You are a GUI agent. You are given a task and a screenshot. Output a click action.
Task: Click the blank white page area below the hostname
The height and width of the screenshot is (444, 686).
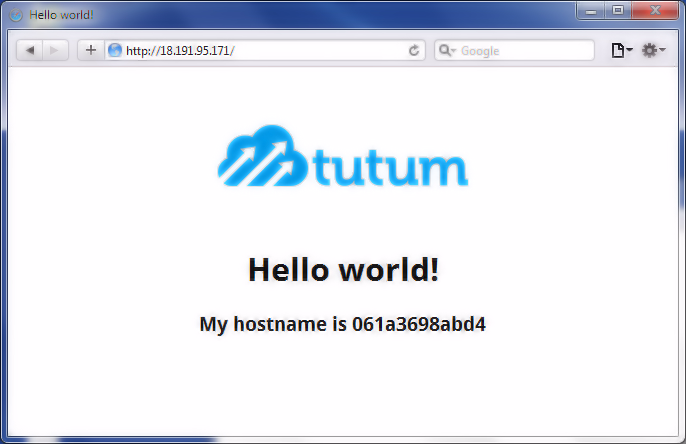[x=343, y=390]
